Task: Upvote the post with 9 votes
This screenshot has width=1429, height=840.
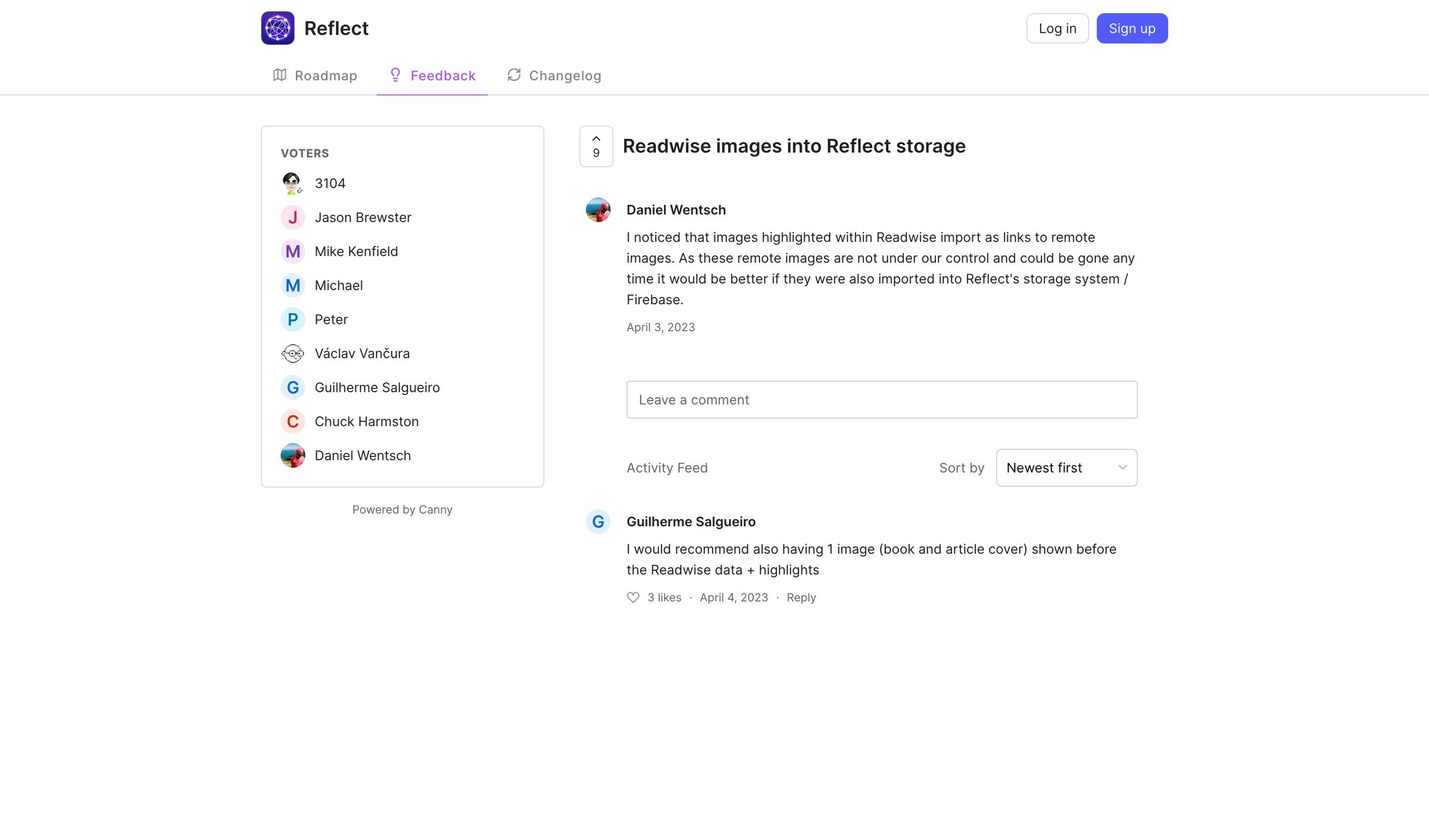Action: pyautogui.click(x=596, y=146)
